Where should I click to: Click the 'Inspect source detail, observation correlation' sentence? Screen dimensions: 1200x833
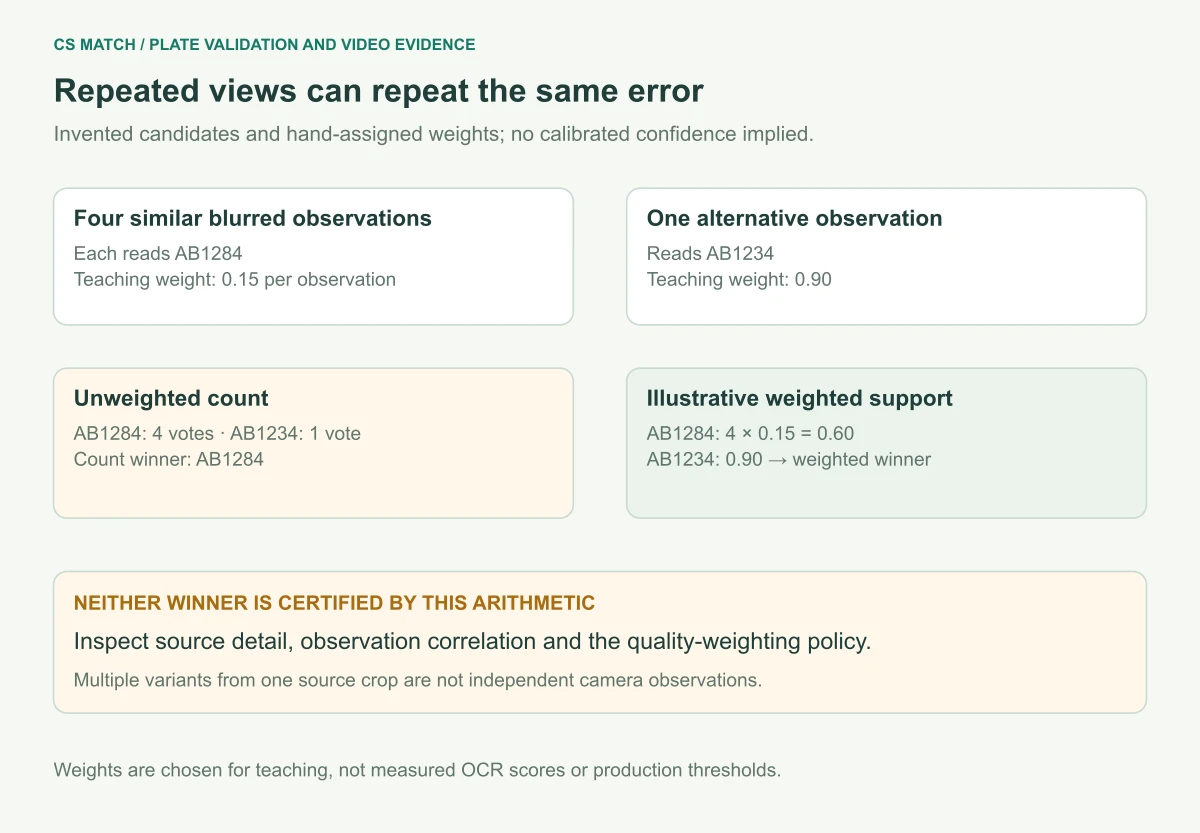(473, 641)
